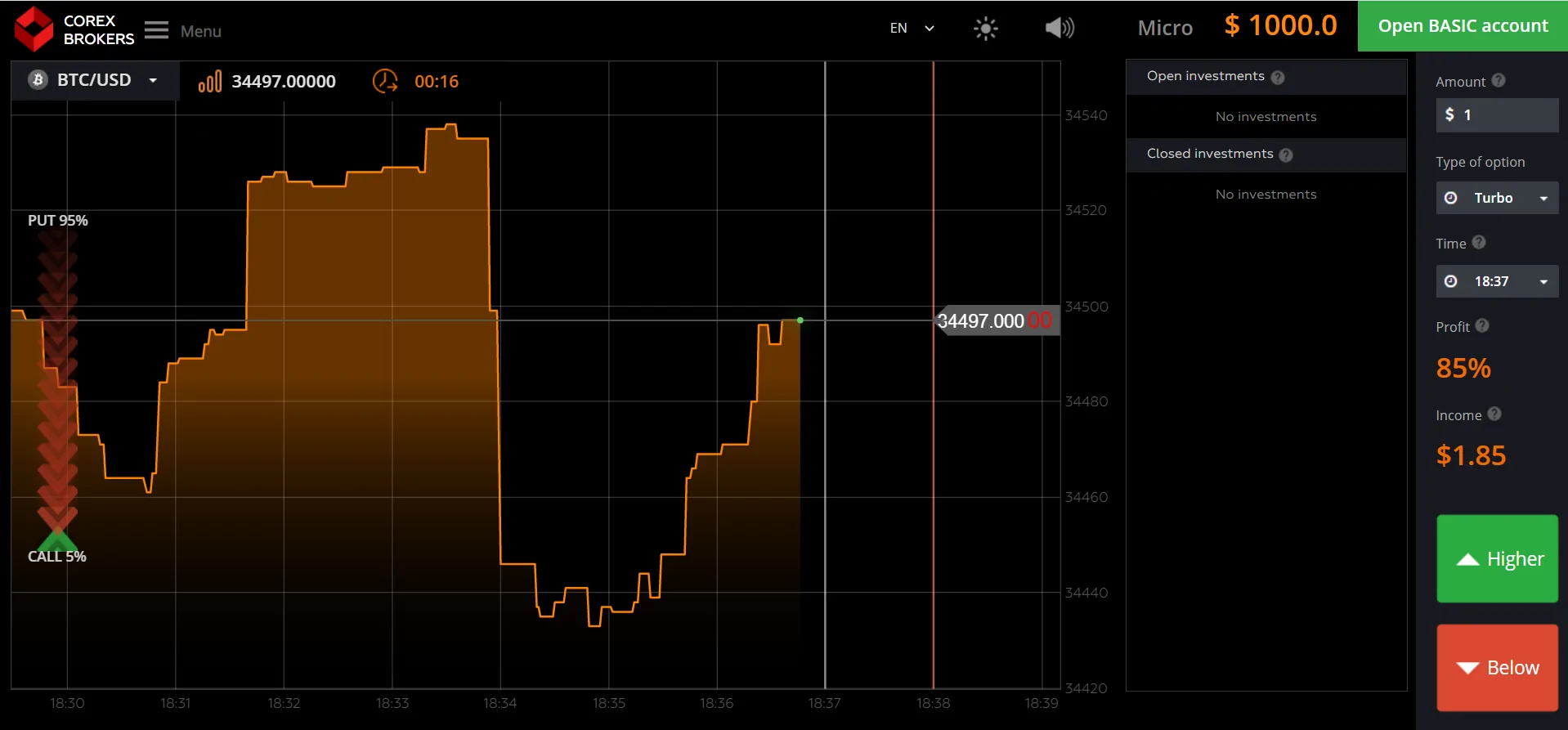Click help icon next to Open investments
This screenshot has width=1568, height=730.
pyautogui.click(x=1278, y=77)
